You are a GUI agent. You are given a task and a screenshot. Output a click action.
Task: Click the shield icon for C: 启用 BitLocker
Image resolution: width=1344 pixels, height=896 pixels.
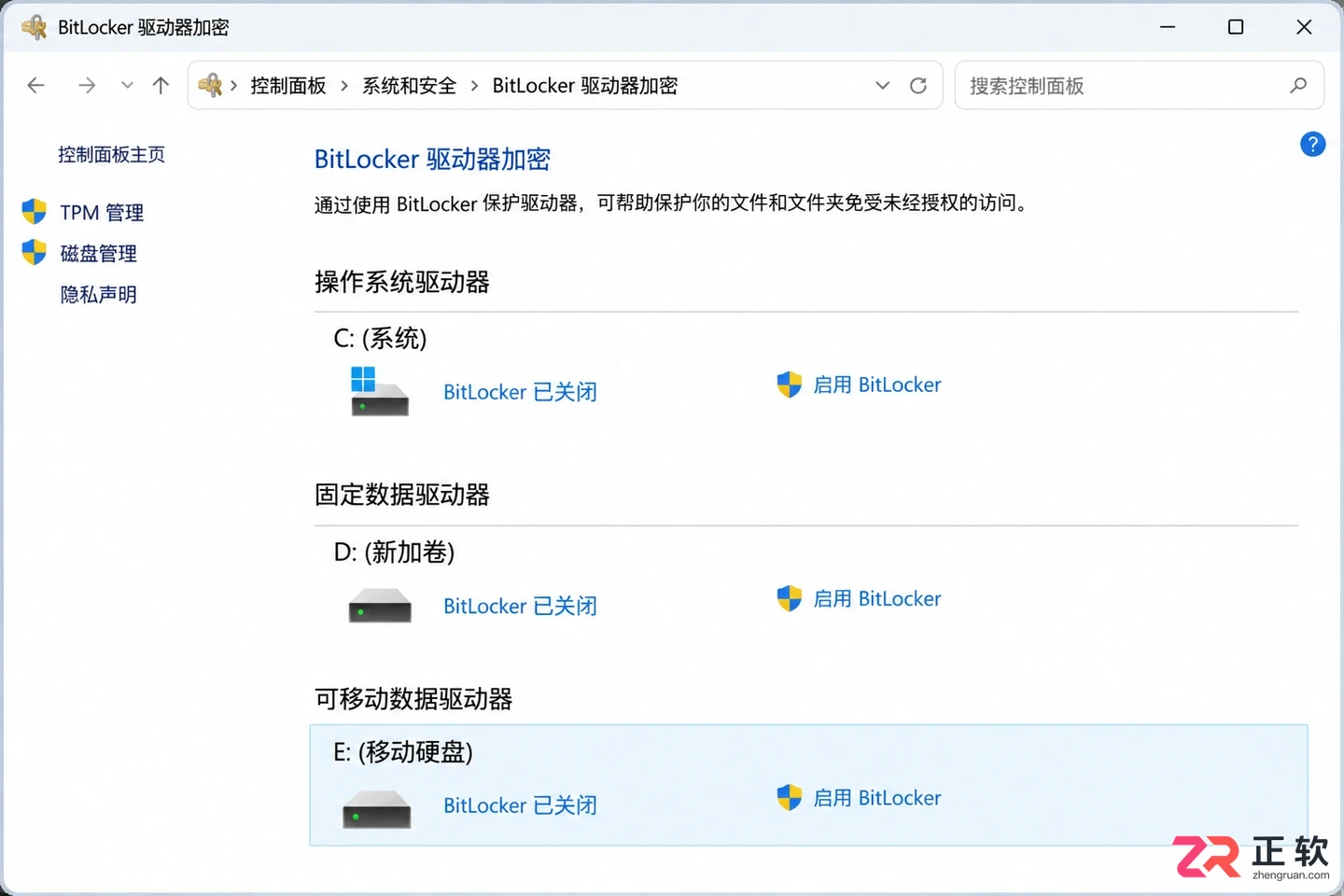(790, 385)
